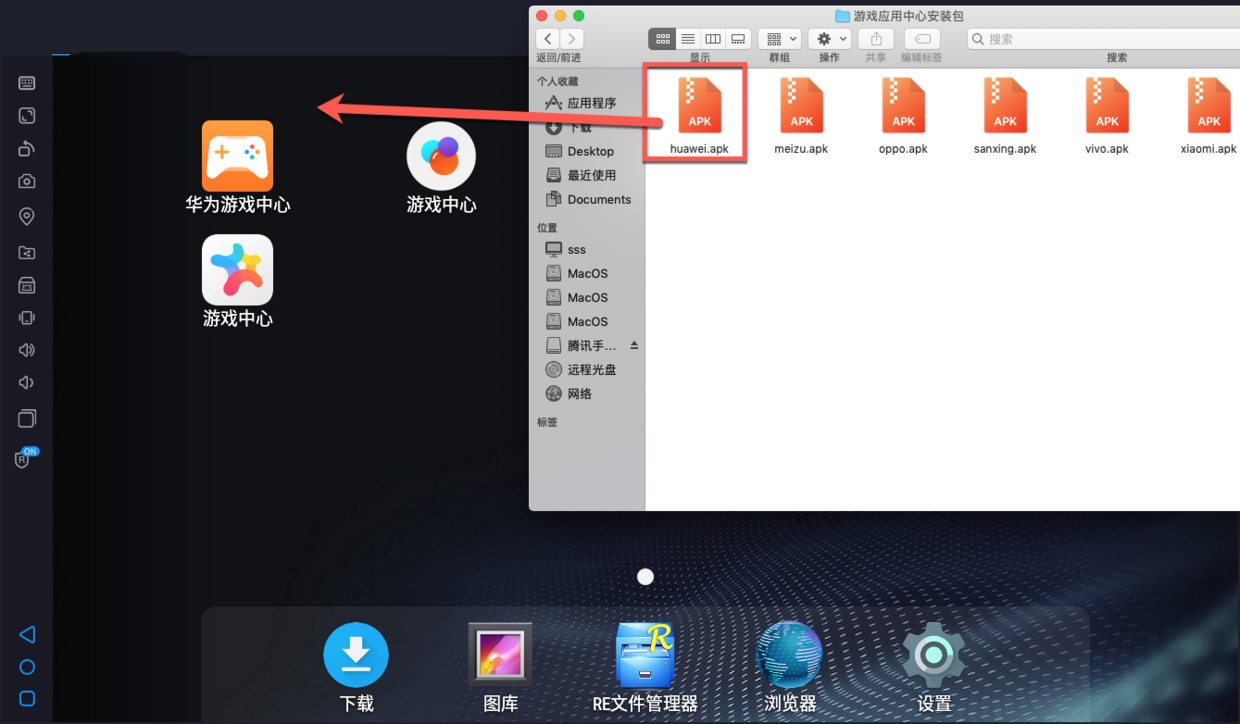This screenshot has width=1240, height=724.
Task: Click the 标签 sidebar heading
Action: coord(547,422)
